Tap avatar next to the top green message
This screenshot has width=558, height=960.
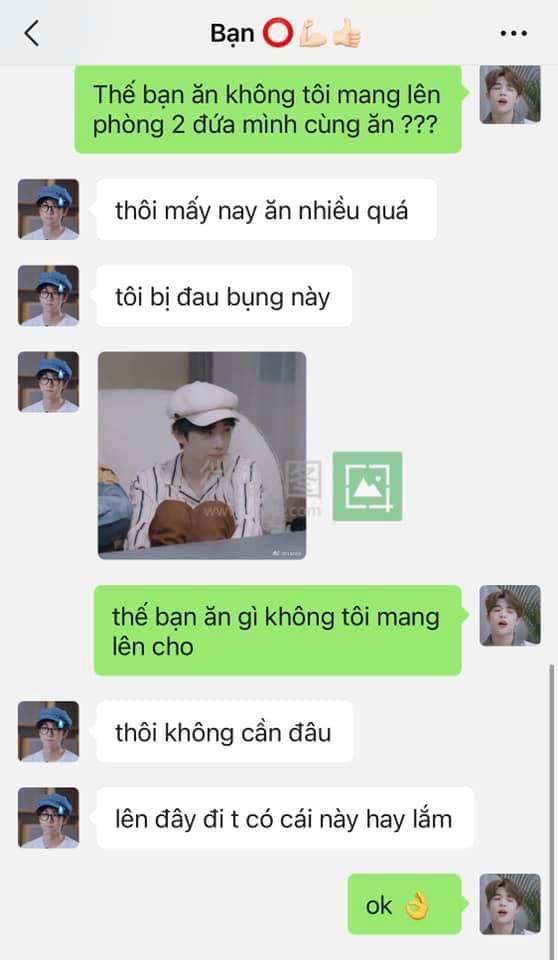tap(510, 94)
